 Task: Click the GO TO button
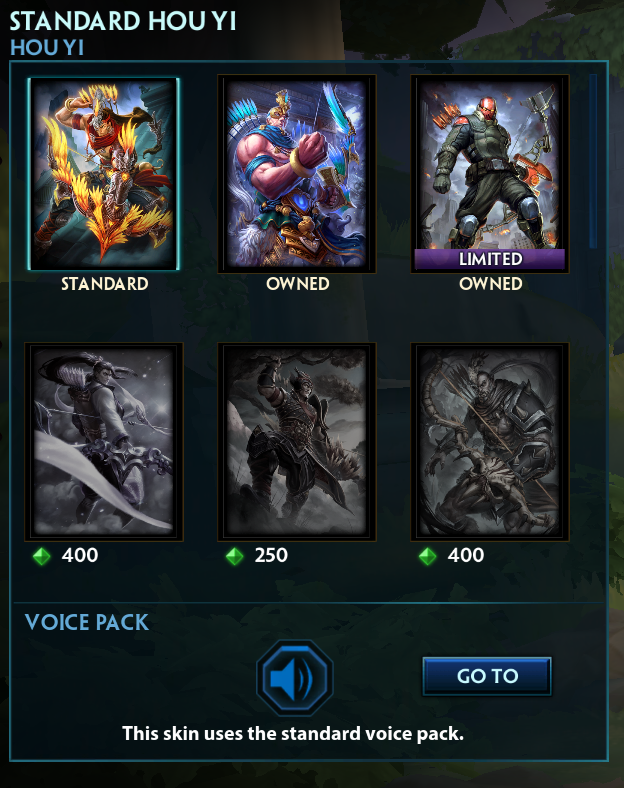coord(487,676)
